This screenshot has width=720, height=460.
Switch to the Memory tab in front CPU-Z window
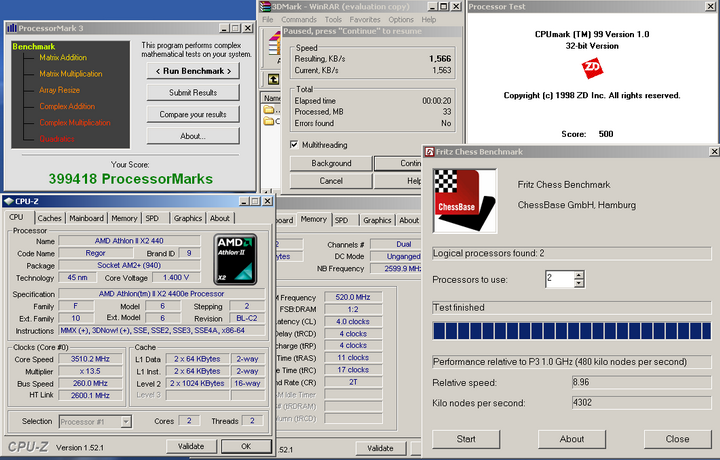[x=124, y=218]
